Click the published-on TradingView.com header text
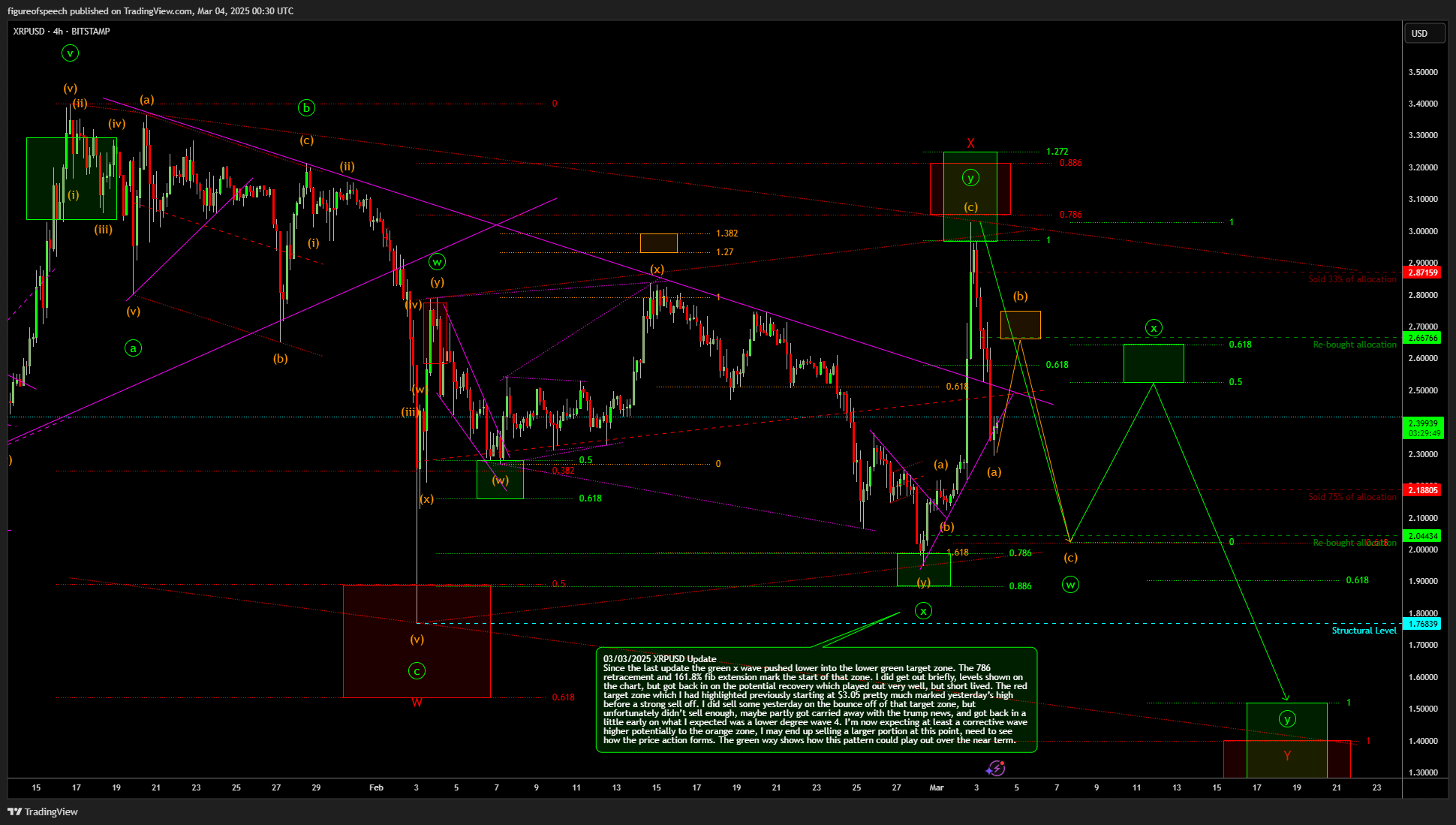Viewport: 1456px width, 825px height. click(x=151, y=11)
